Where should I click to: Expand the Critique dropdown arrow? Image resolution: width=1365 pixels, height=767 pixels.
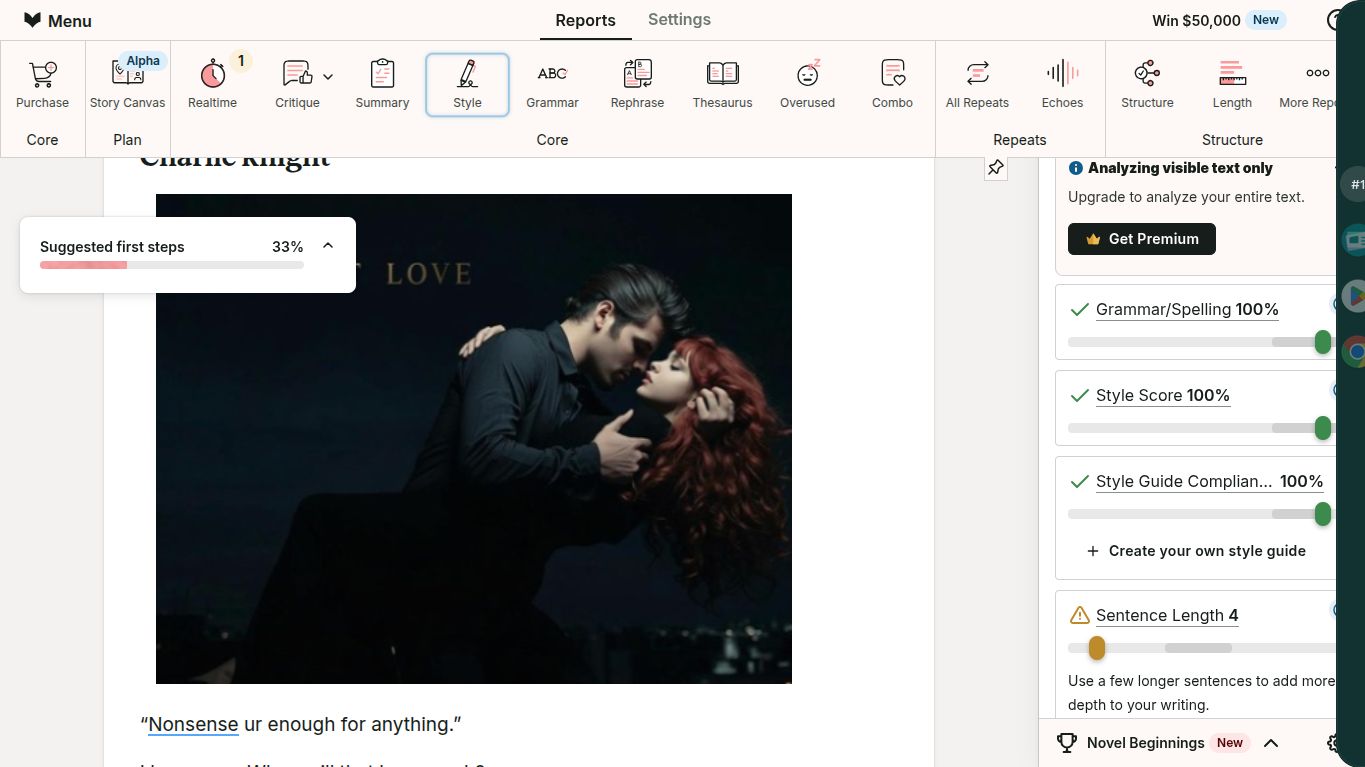coord(328,77)
